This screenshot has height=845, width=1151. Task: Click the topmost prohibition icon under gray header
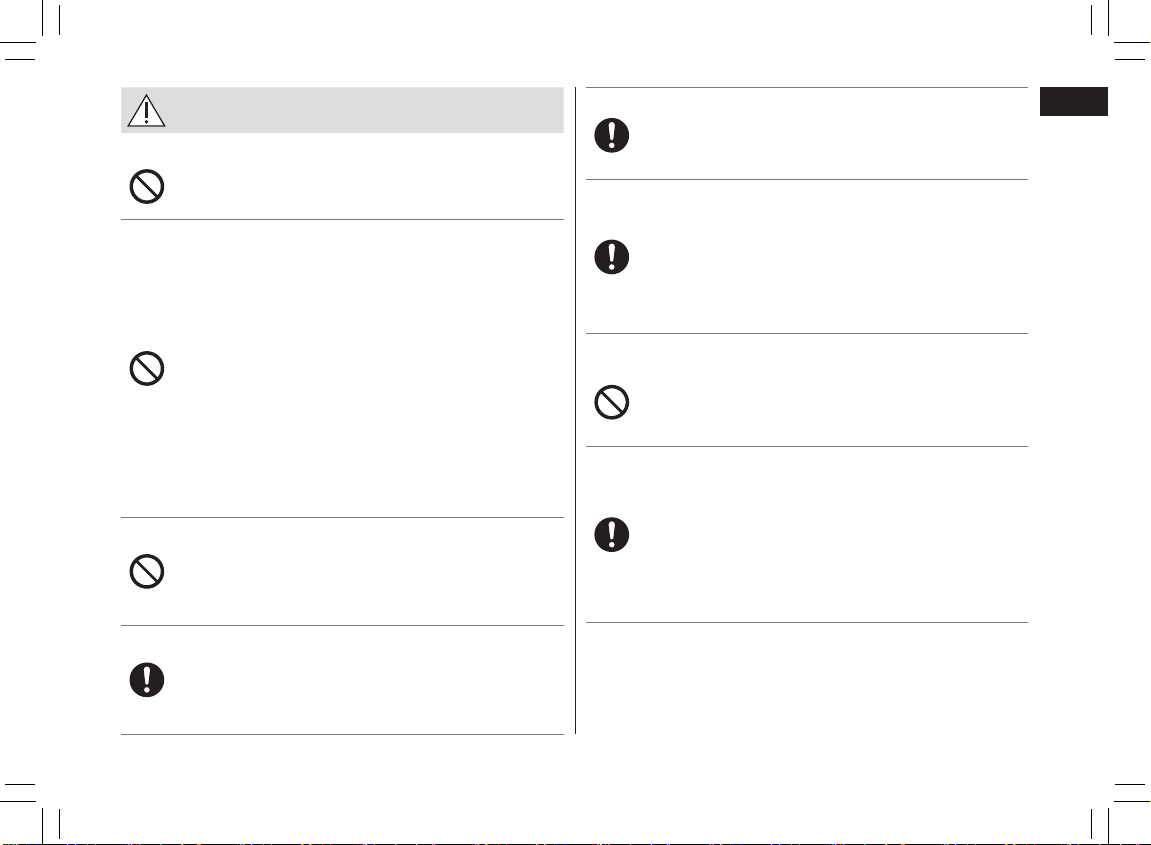point(147,186)
